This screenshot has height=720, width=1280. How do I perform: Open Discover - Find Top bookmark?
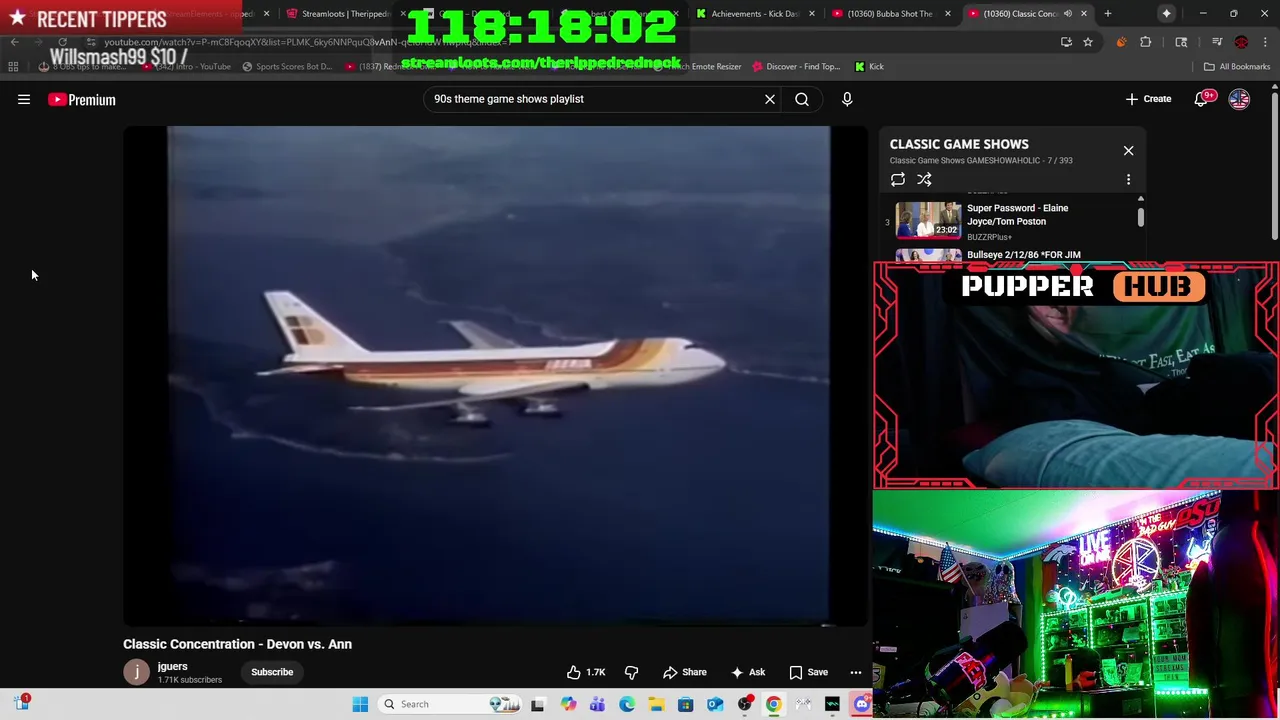[x=796, y=66]
